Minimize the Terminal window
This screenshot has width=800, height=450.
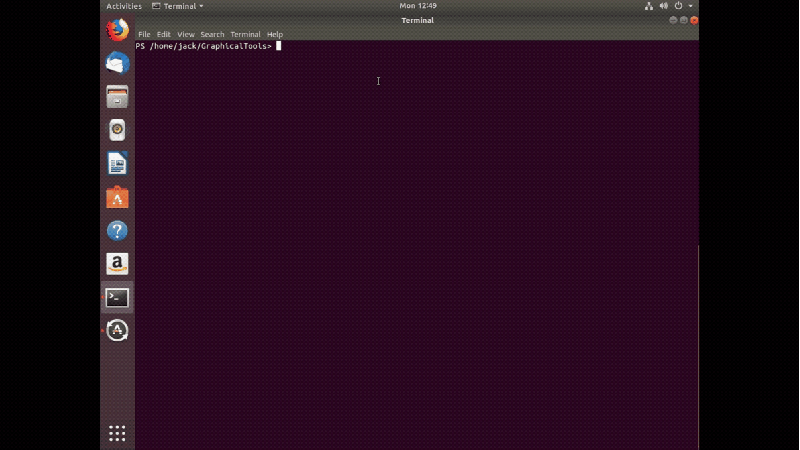coord(673,20)
